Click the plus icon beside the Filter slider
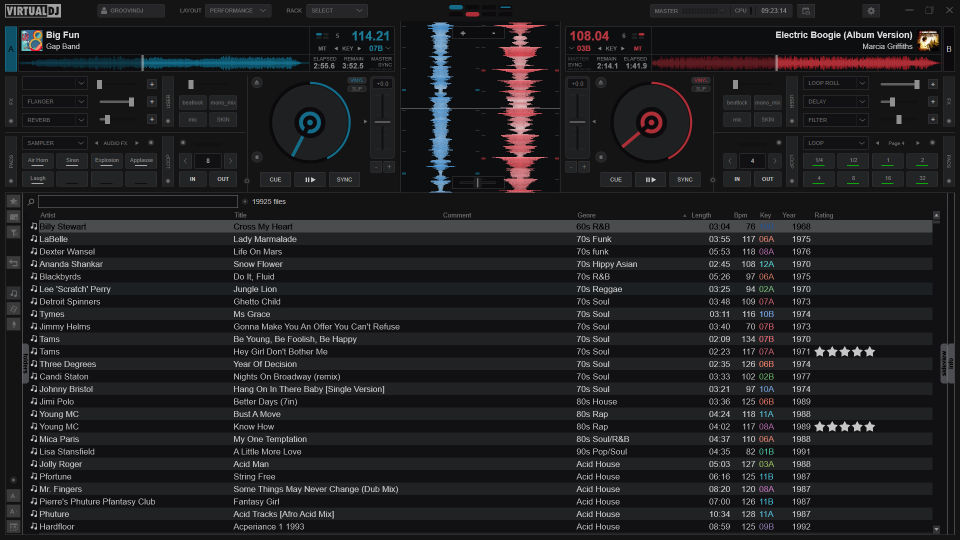Viewport: 960px width, 540px height. (x=932, y=120)
